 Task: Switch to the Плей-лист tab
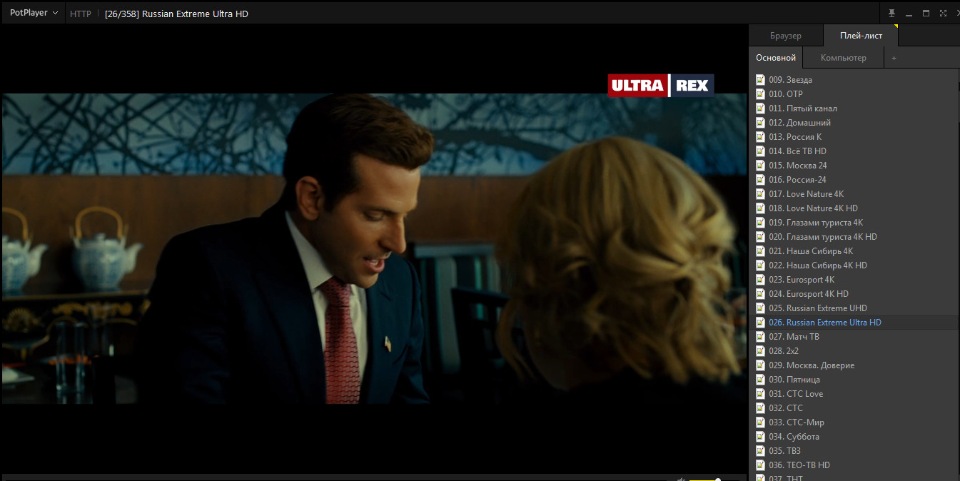(x=861, y=35)
